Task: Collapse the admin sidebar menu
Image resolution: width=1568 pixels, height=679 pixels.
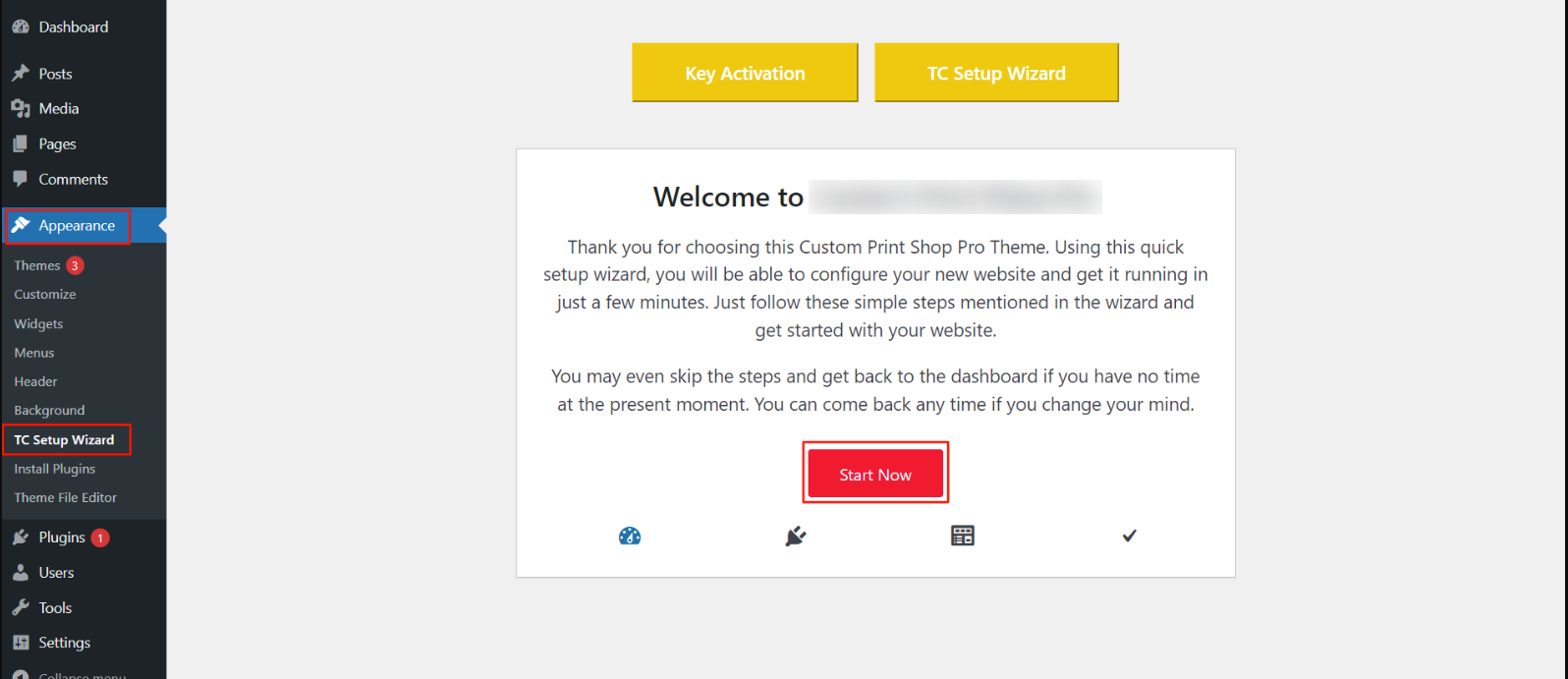Action: [x=83, y=674]
